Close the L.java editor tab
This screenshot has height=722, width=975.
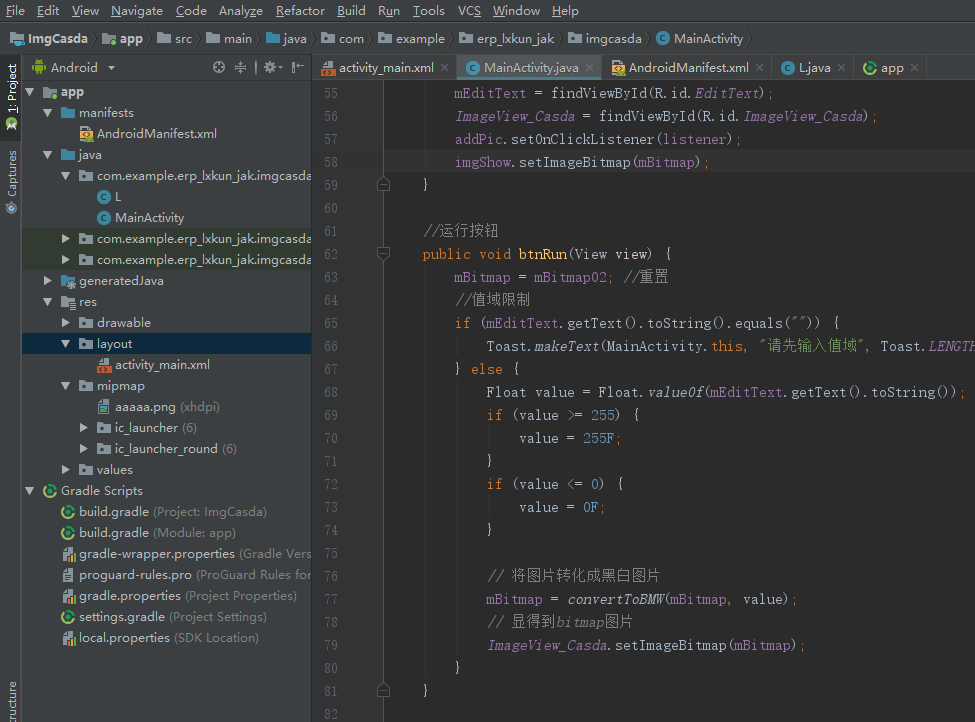click(841, 68)
